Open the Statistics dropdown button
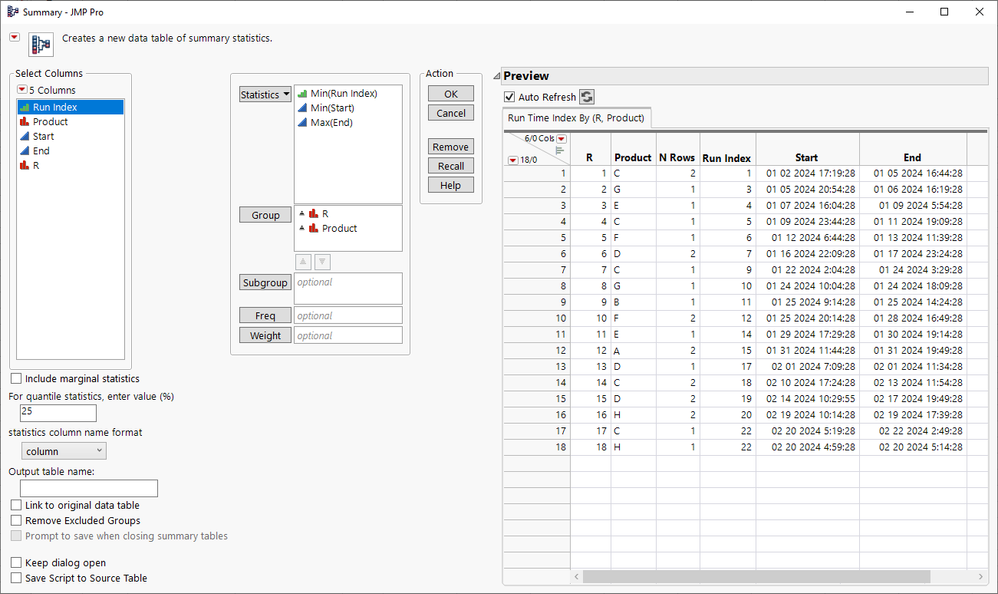This screenshot has width=998, height=594. (x=265, y=94)
